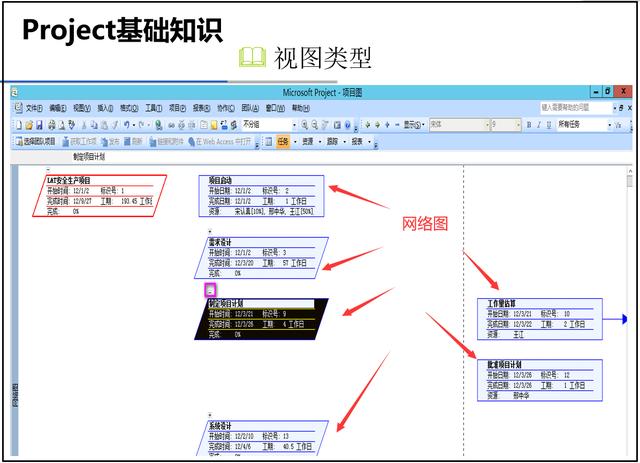The width and height of the screenshot is (640, 463).
Task: Open the 文件 menu
Action: tap(34, 108)
